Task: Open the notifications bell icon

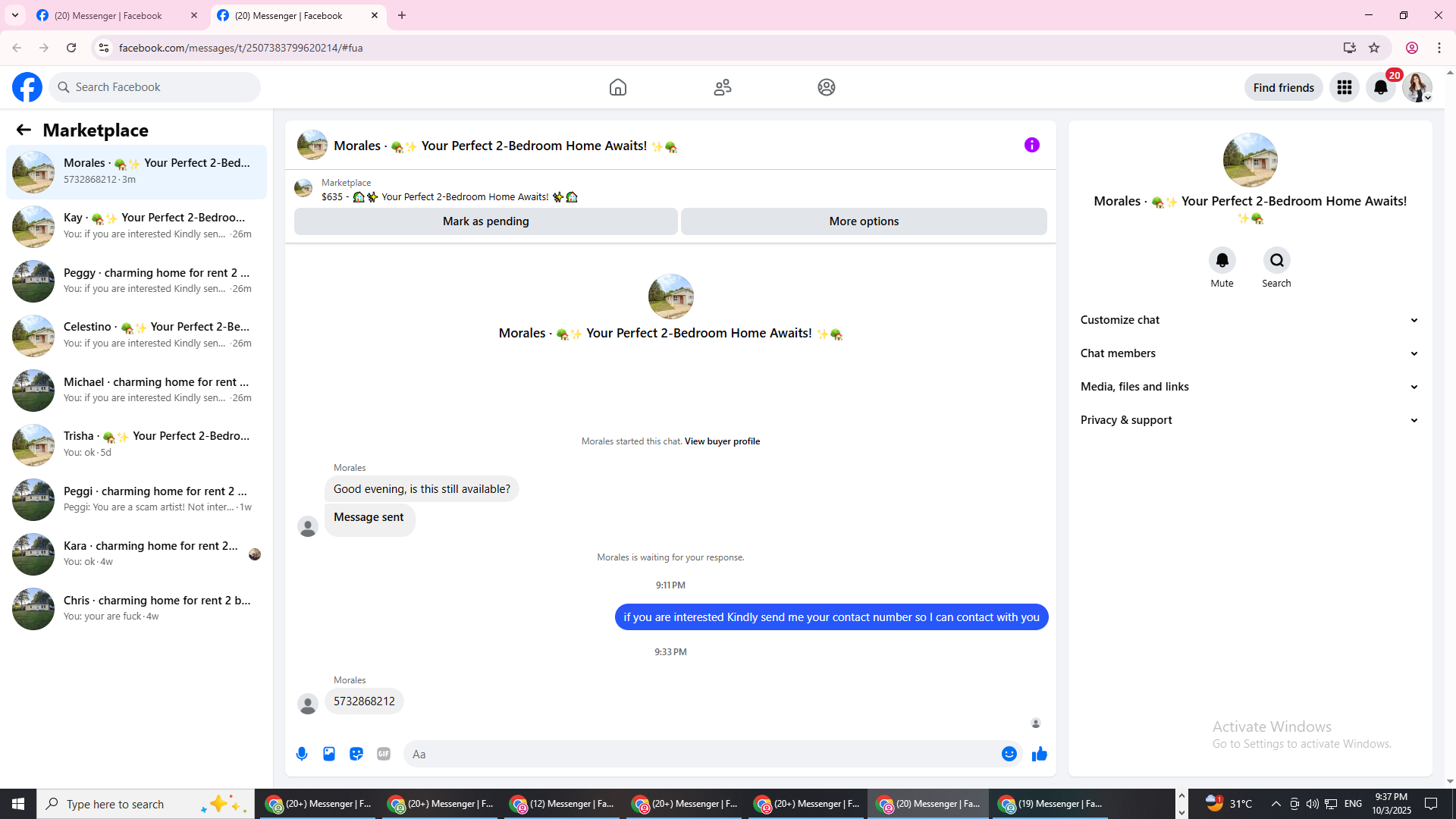Action: (1381, 87)
